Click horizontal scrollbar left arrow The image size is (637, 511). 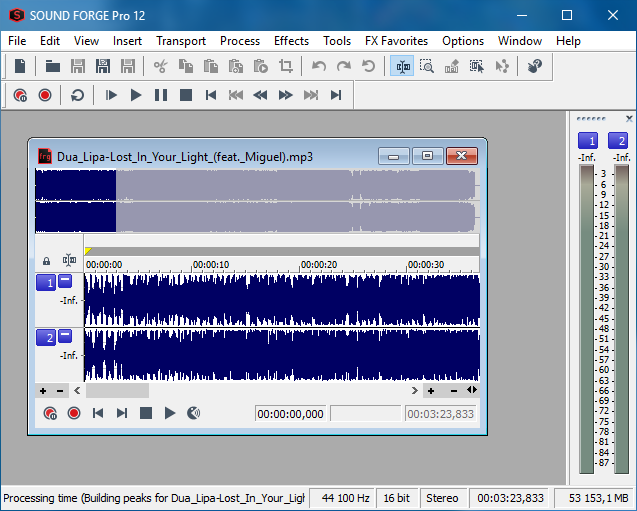[77, 391]
